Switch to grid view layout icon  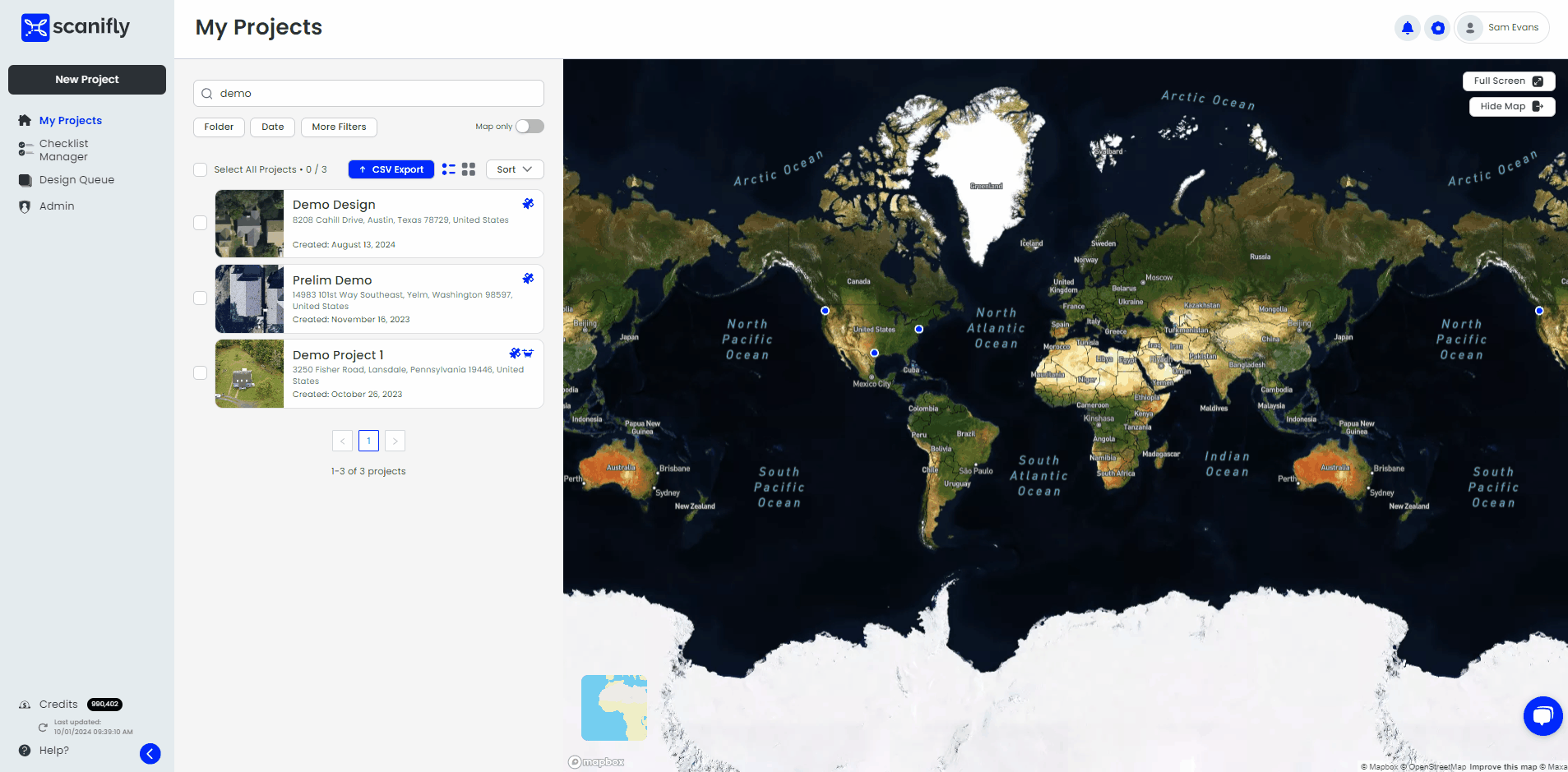click(469, 169)
